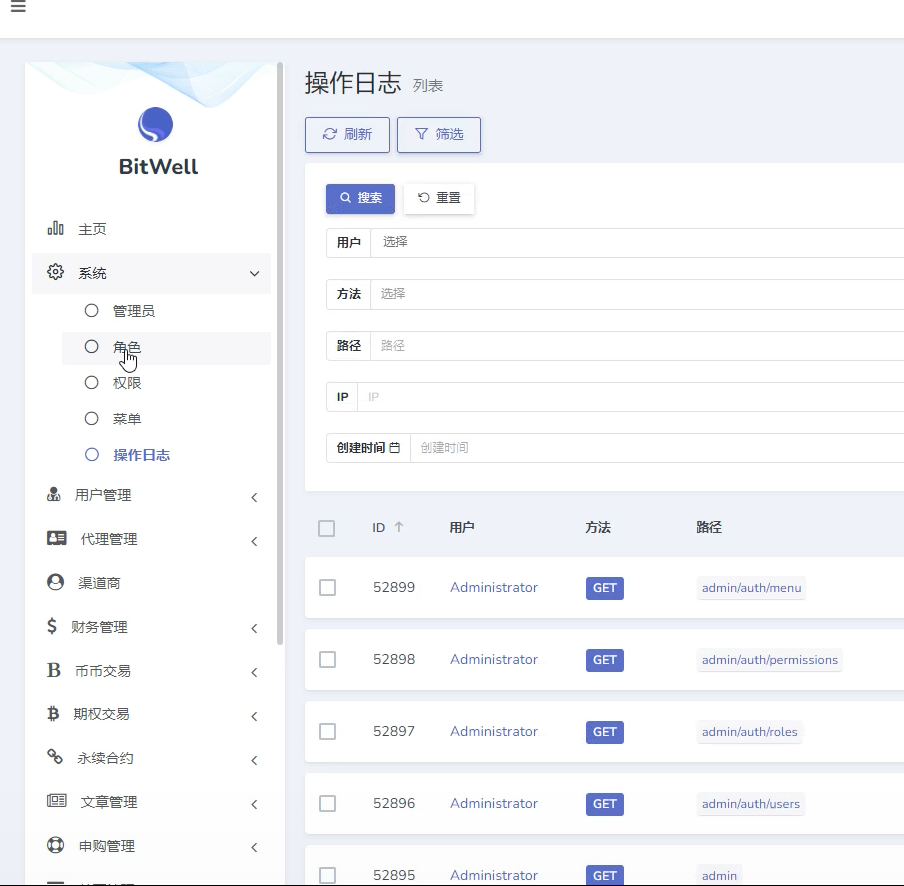Click the 文章管理 article management icon
Viewport: 904px width, 886px height.
pos(55,801)
